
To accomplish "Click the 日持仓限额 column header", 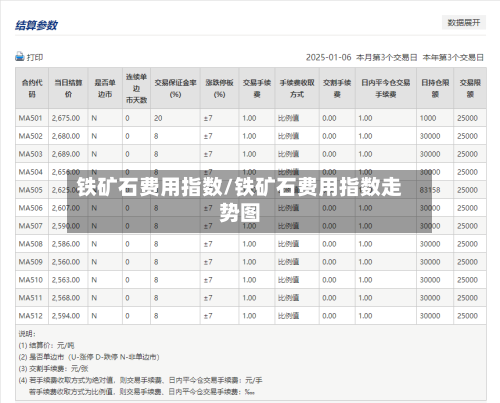I will 435,88.
